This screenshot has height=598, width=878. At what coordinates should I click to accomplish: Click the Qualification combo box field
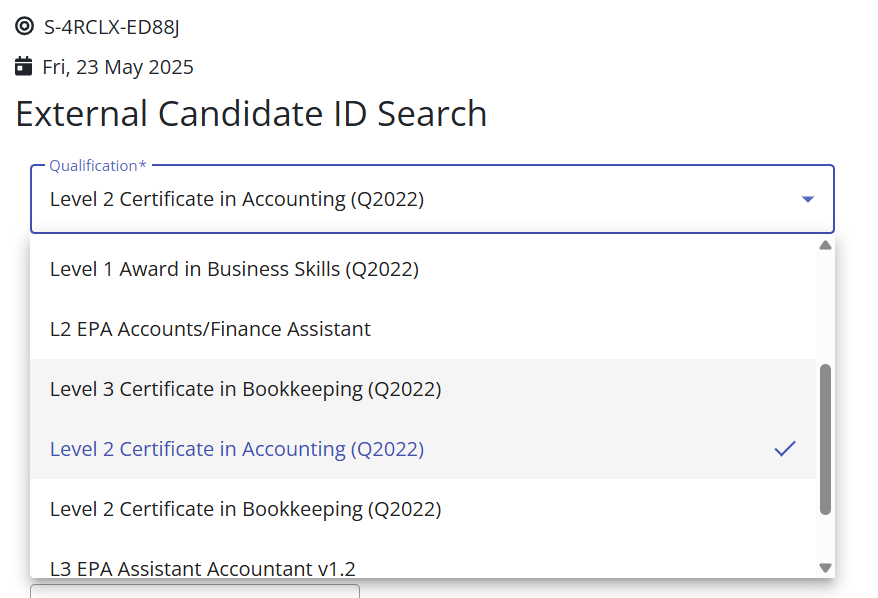pos(432,199)
